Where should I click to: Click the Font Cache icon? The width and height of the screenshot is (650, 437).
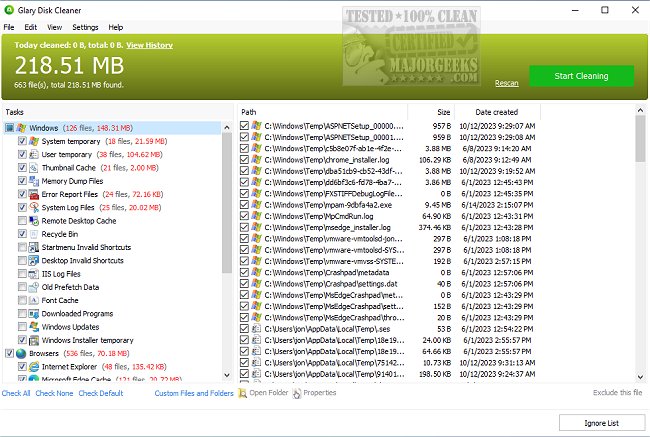pyautogui.click(x=34, y=300)
